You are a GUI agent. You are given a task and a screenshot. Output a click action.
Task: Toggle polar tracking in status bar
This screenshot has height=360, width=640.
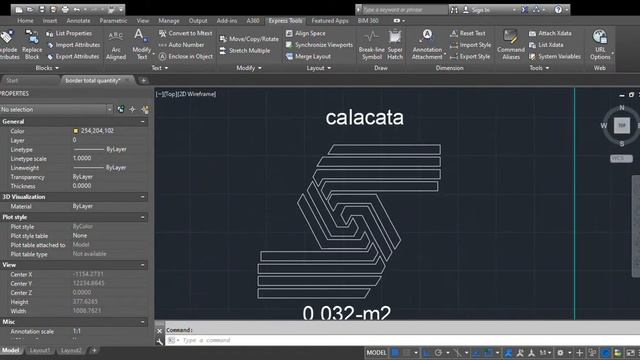coord(438,353)
